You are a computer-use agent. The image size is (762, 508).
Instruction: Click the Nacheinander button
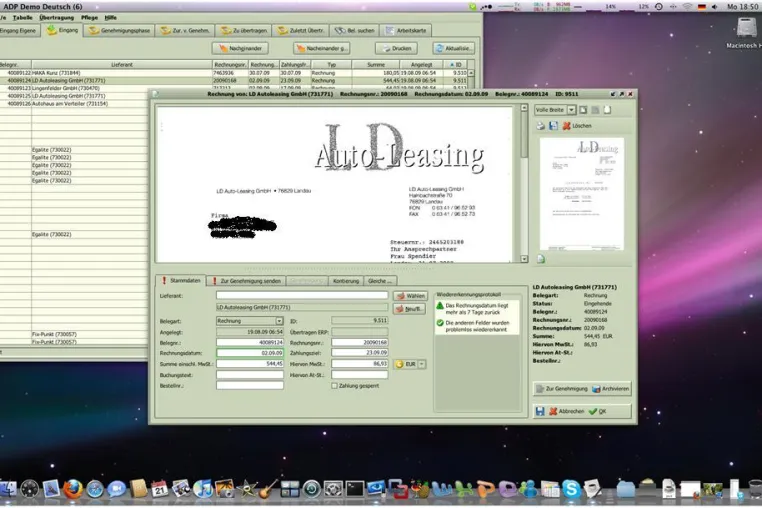click(x=240, y=49)
